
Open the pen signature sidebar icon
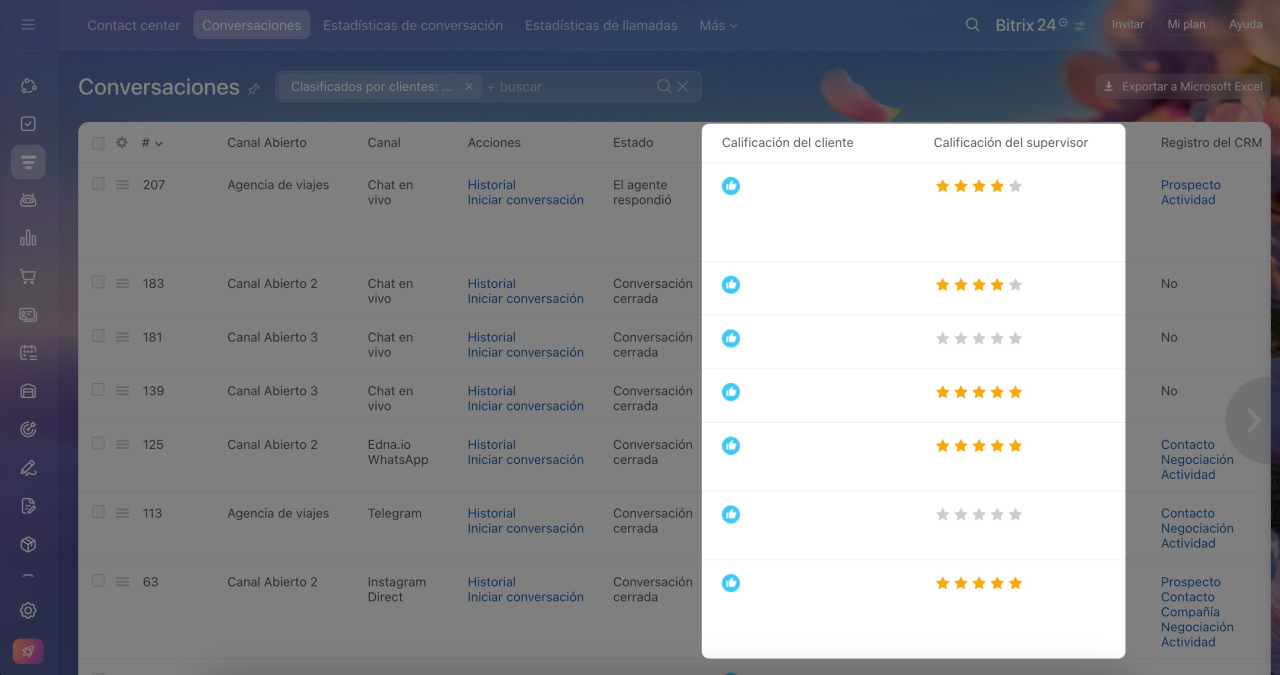tap(28, 467)
